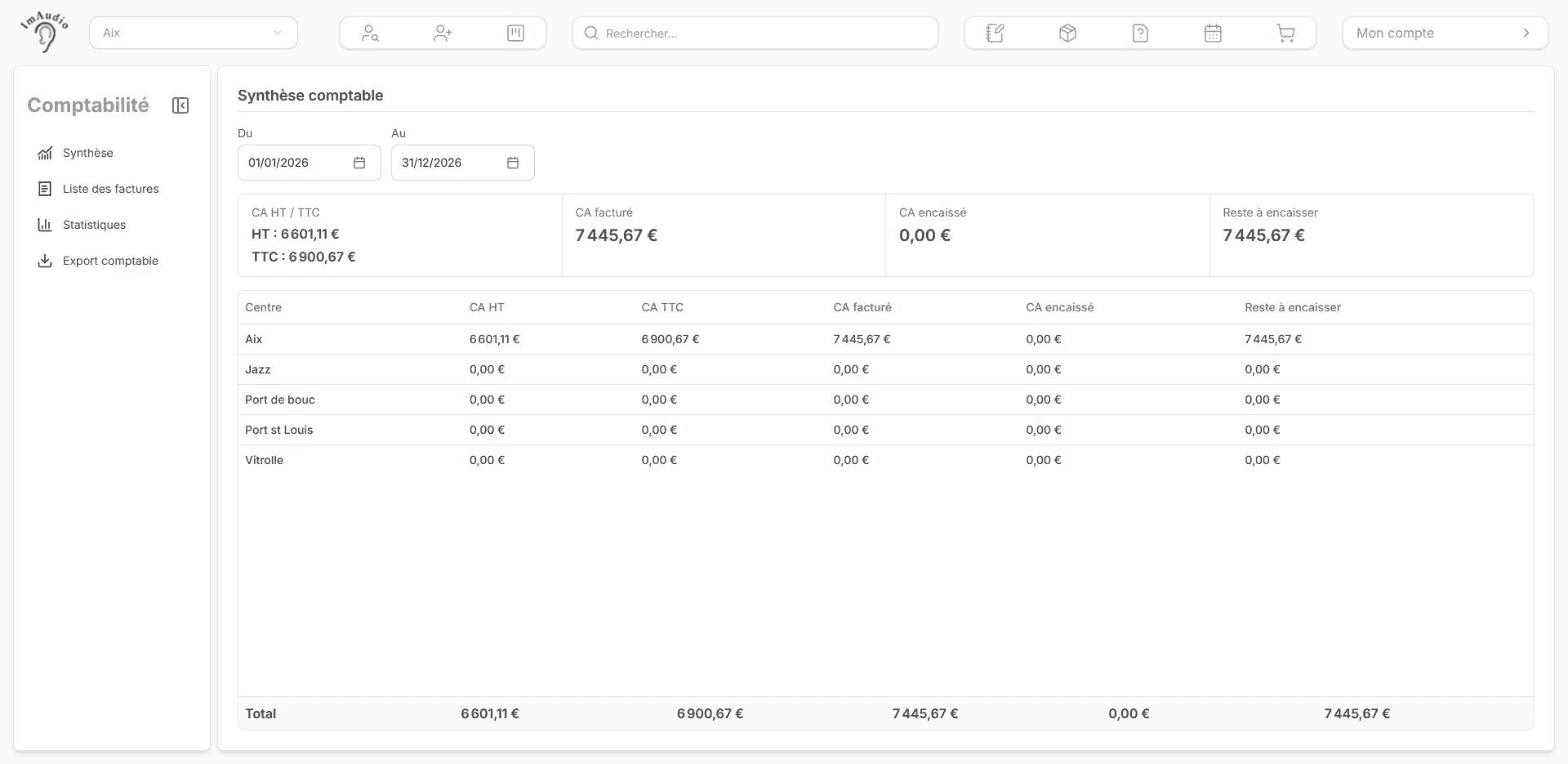Click the Export comptable download icon
This screenshot has width=1568, height=764.
coord(45,261)
